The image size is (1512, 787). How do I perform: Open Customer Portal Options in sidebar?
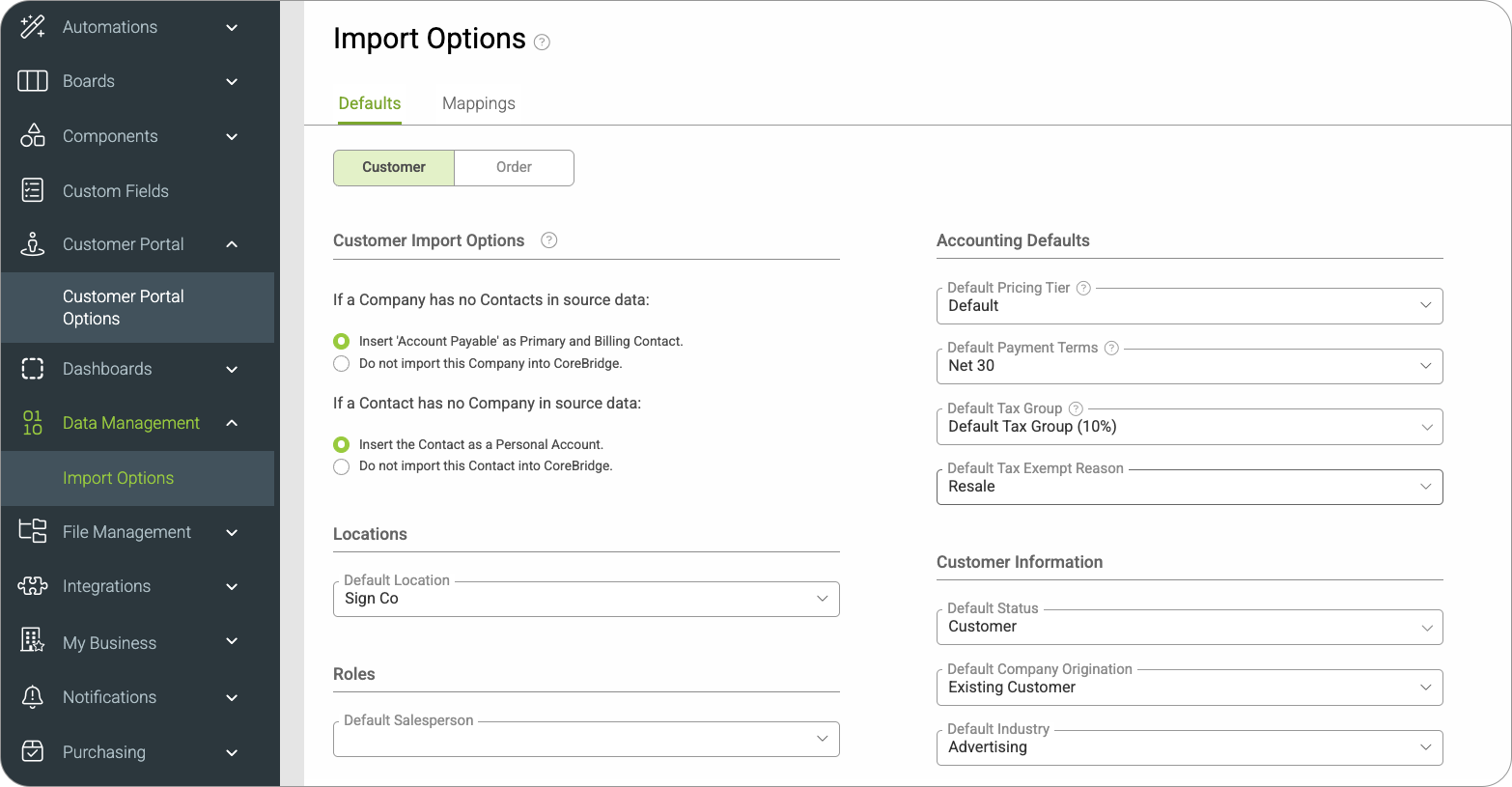[x=124, y=307]
